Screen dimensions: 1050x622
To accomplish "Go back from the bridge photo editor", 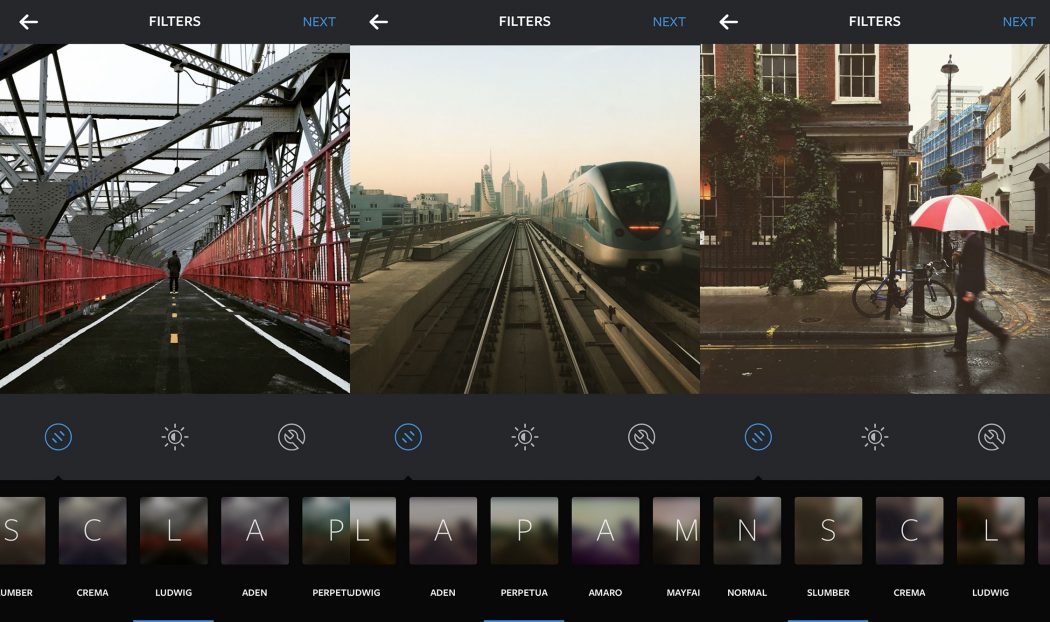I will pos(27,21).
